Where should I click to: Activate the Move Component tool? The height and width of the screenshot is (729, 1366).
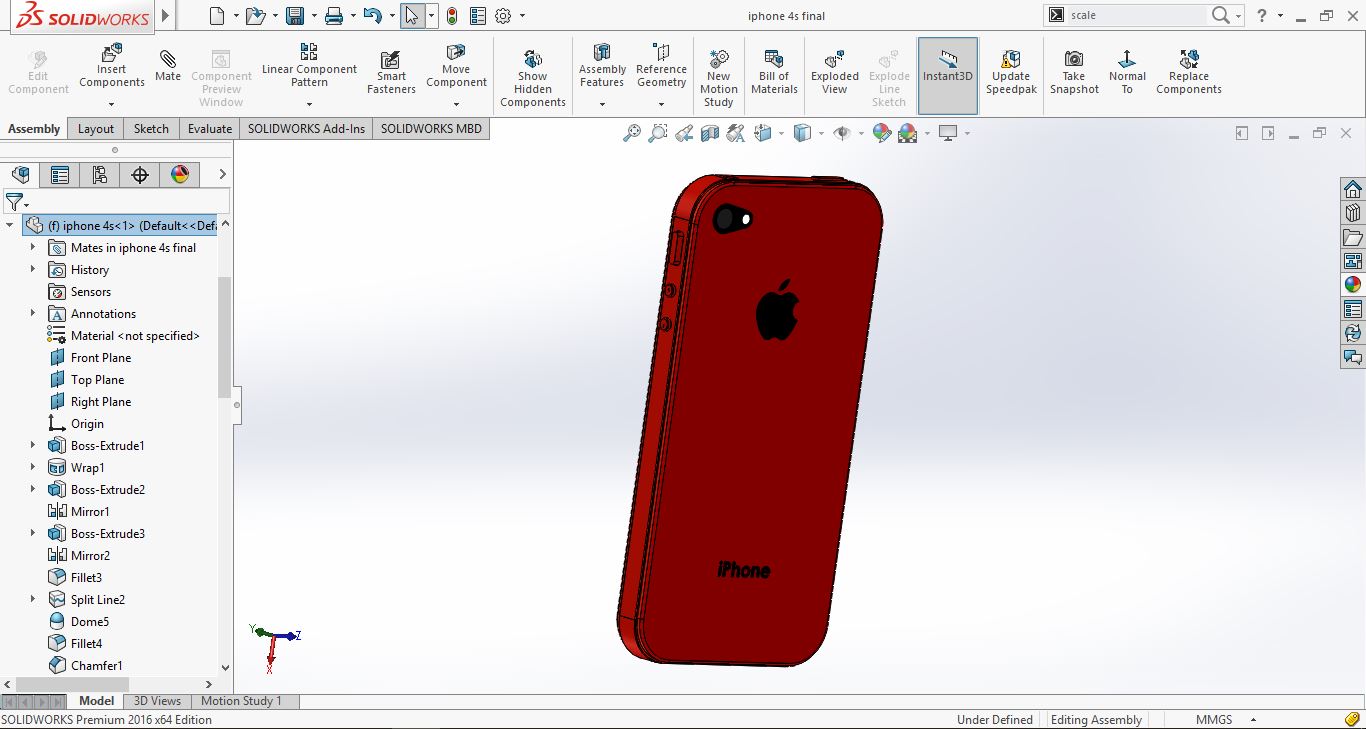456,65
